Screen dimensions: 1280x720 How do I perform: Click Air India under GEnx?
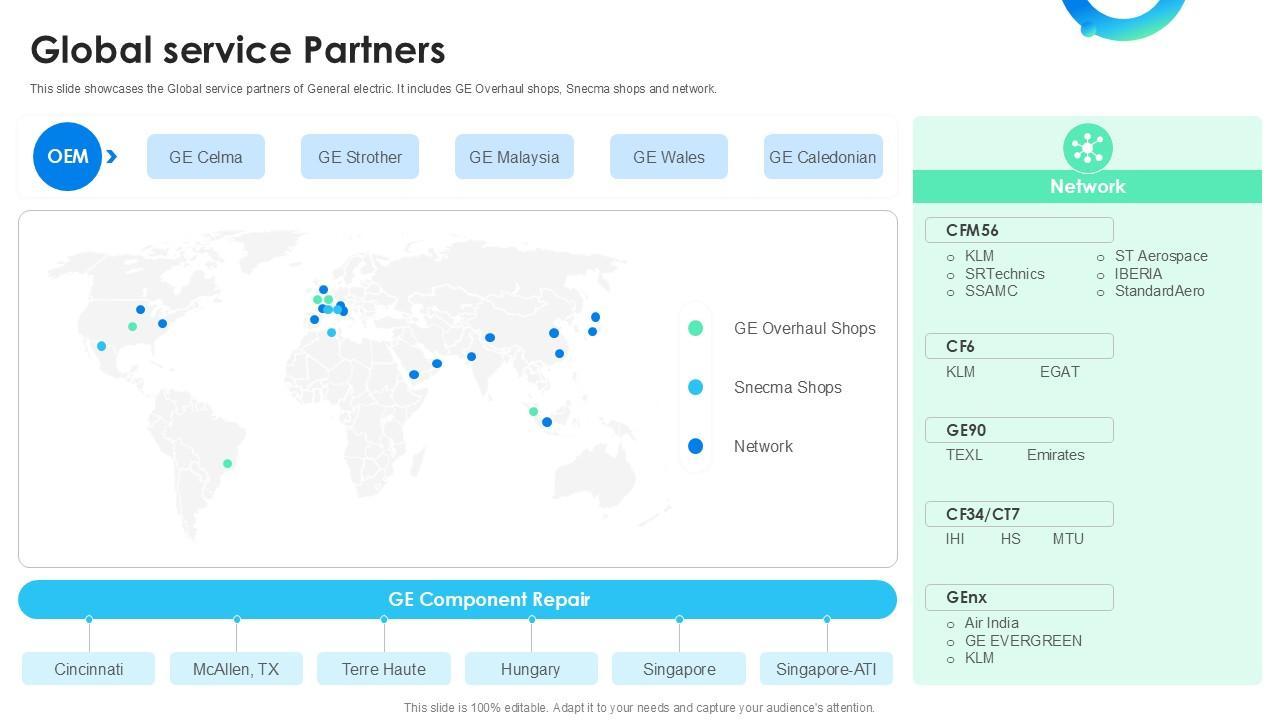[x=992, y=623]
